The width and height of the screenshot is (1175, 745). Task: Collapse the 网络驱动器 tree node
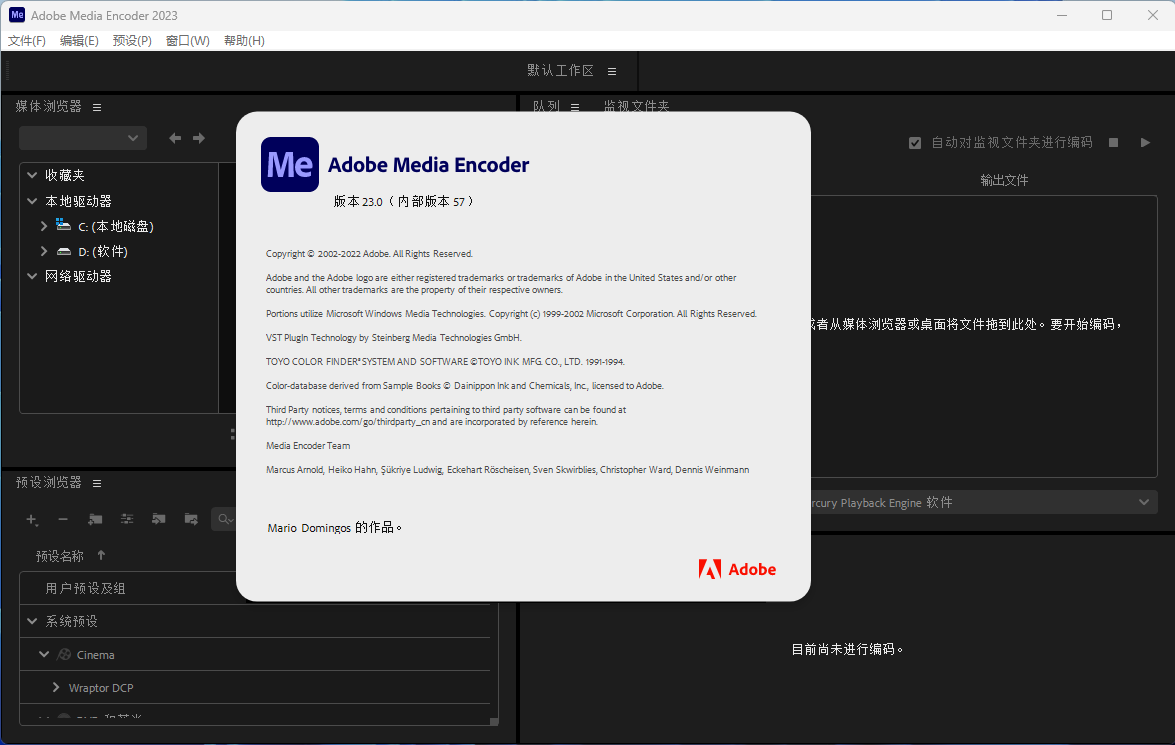pos(32,276)
